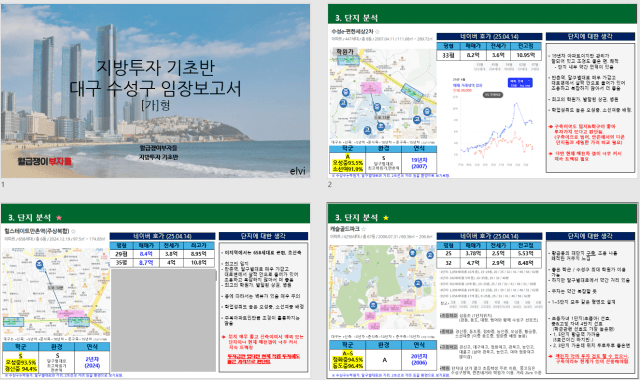The width and height of the screenshot is (640, 380).
Task: Click outline star beside 수성e-편한세상2차 name
Action: [x=378, y=31]
